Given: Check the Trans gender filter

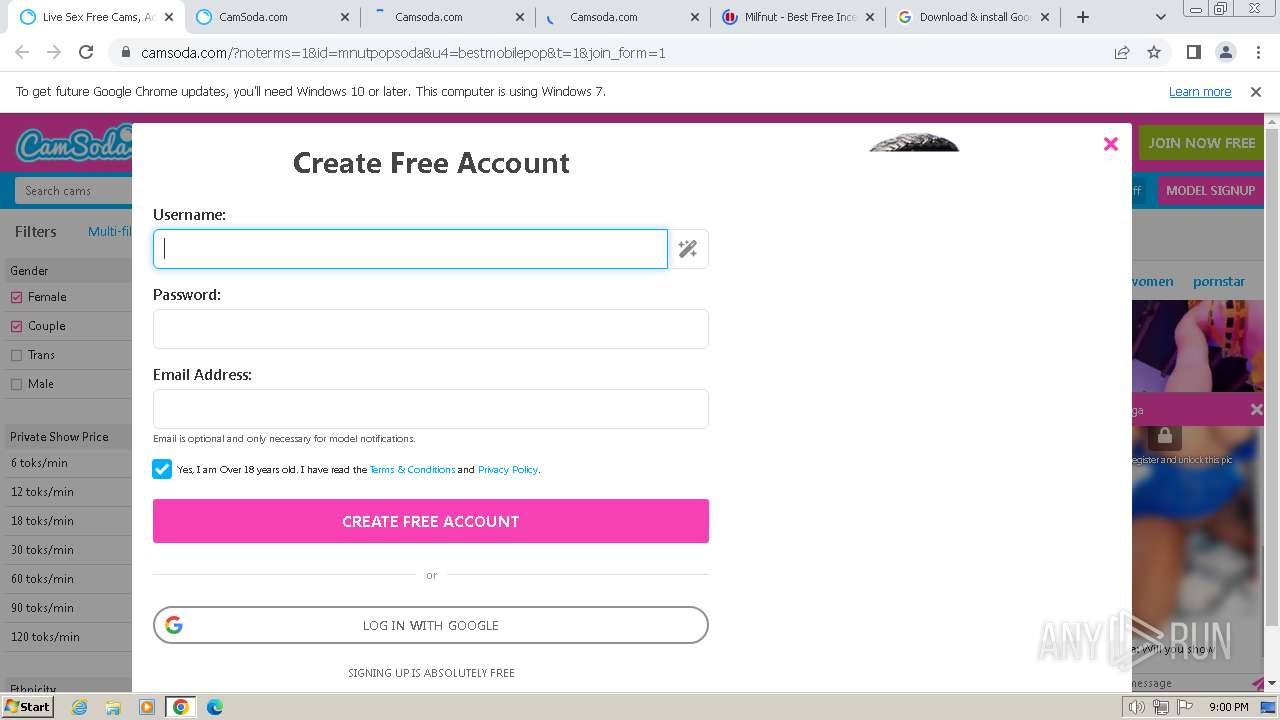Looking at the screenshot, I should pyautogui.click(x=16, y=355).
